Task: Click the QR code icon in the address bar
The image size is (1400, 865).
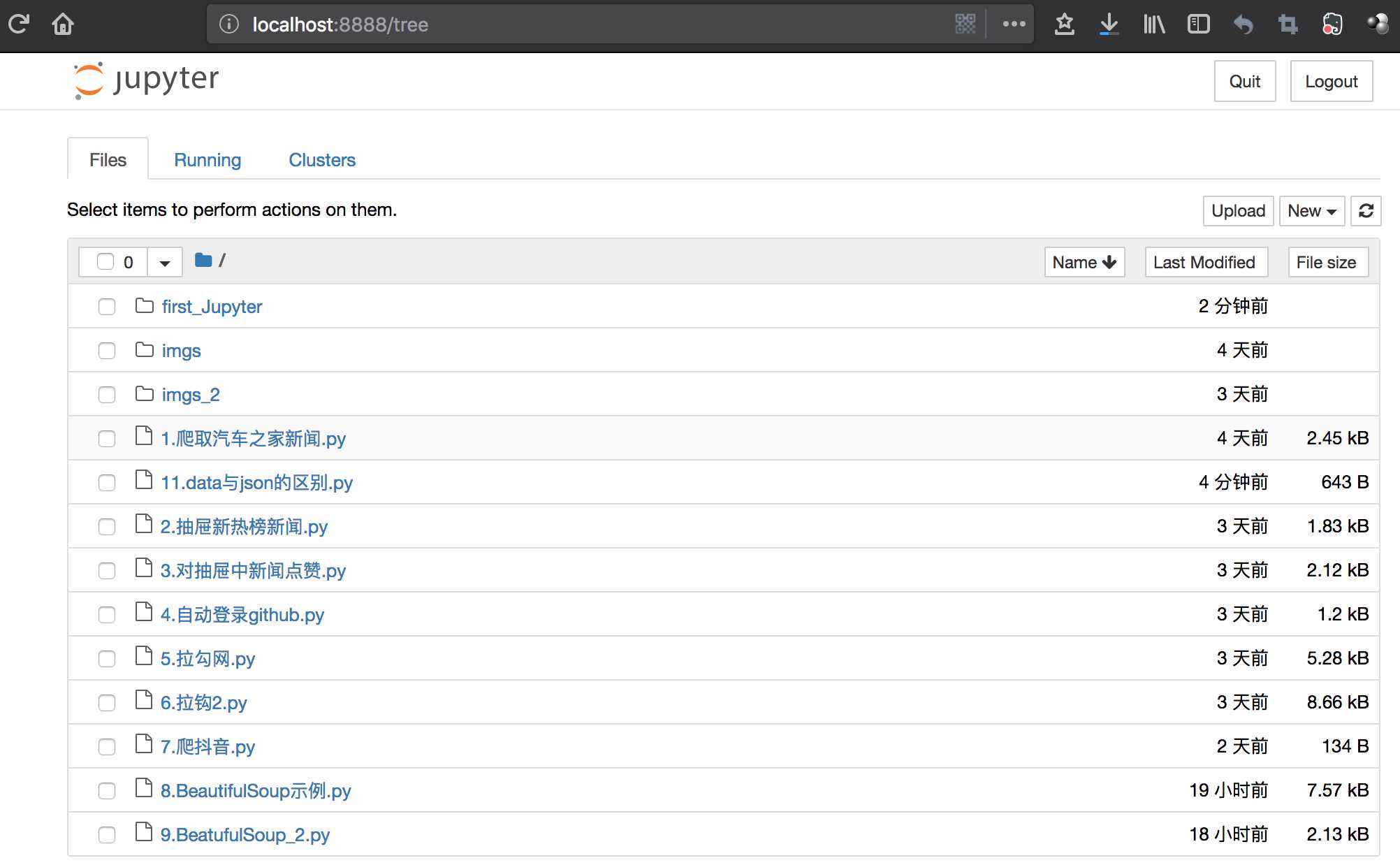Action: pyautogui.click(x=965, y=24)
